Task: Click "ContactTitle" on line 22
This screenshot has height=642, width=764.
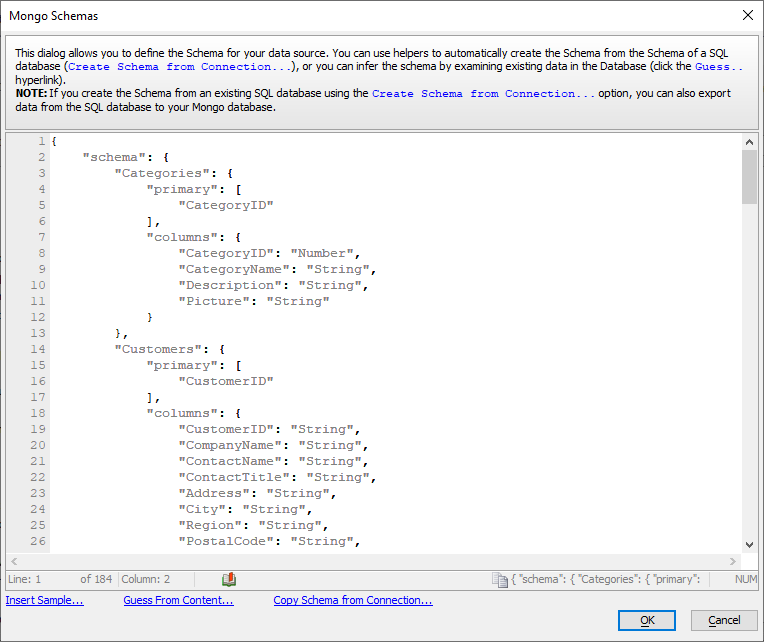Action: click(x=234, y=477)
